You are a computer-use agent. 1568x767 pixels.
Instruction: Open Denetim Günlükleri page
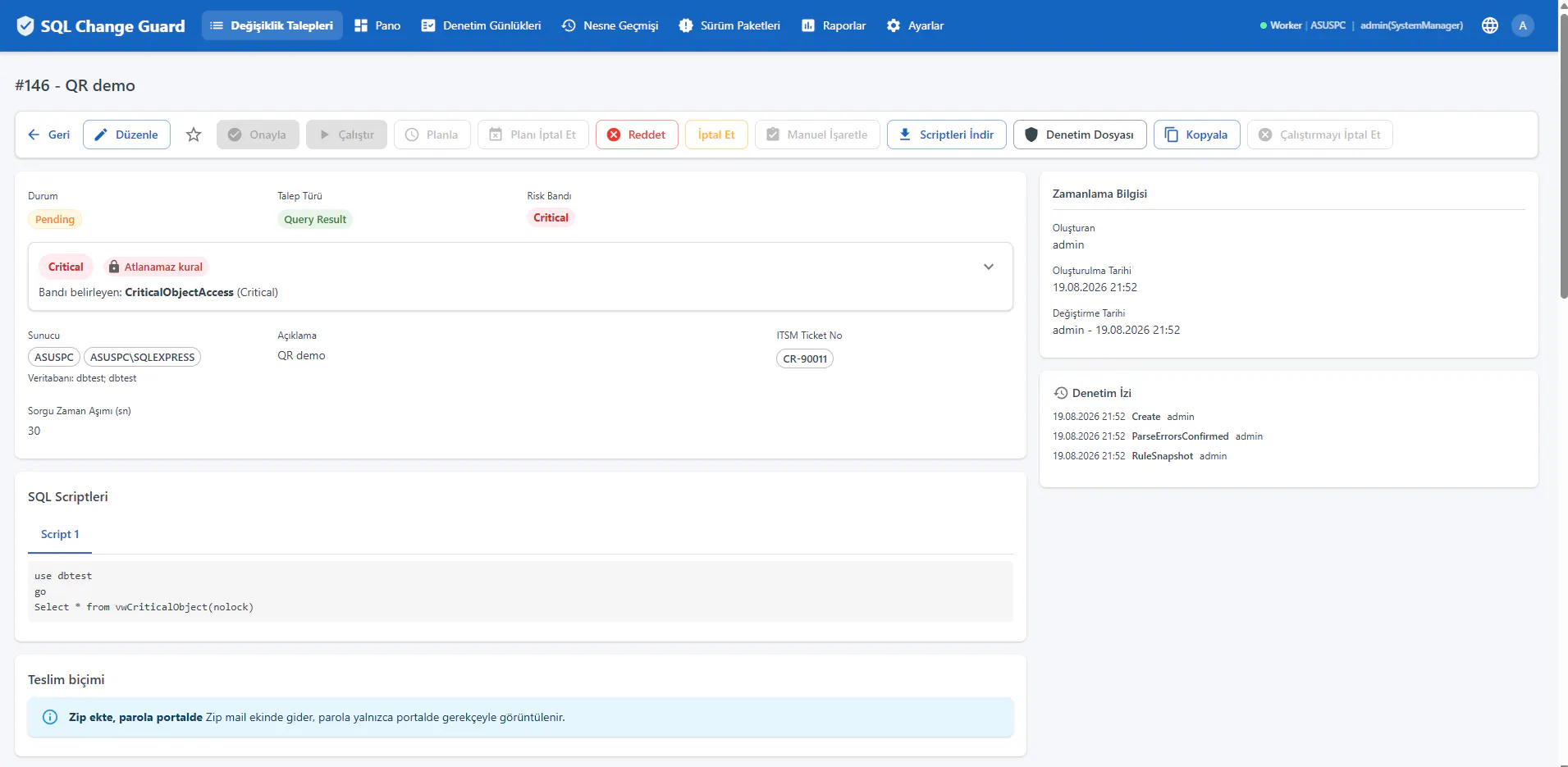click(481, 25)
